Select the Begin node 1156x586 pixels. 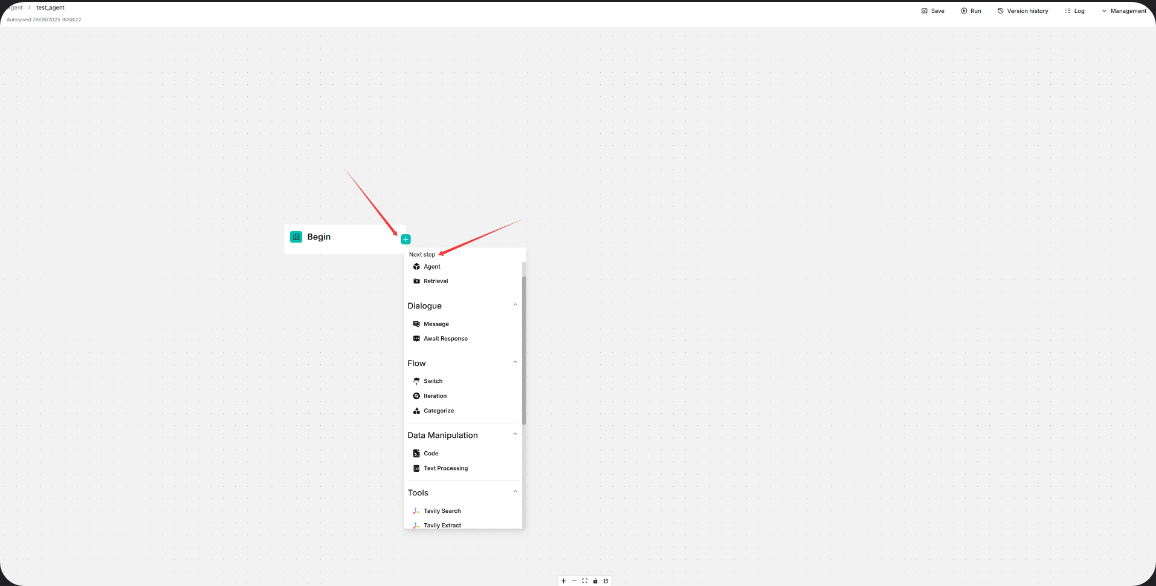point(344,239)
